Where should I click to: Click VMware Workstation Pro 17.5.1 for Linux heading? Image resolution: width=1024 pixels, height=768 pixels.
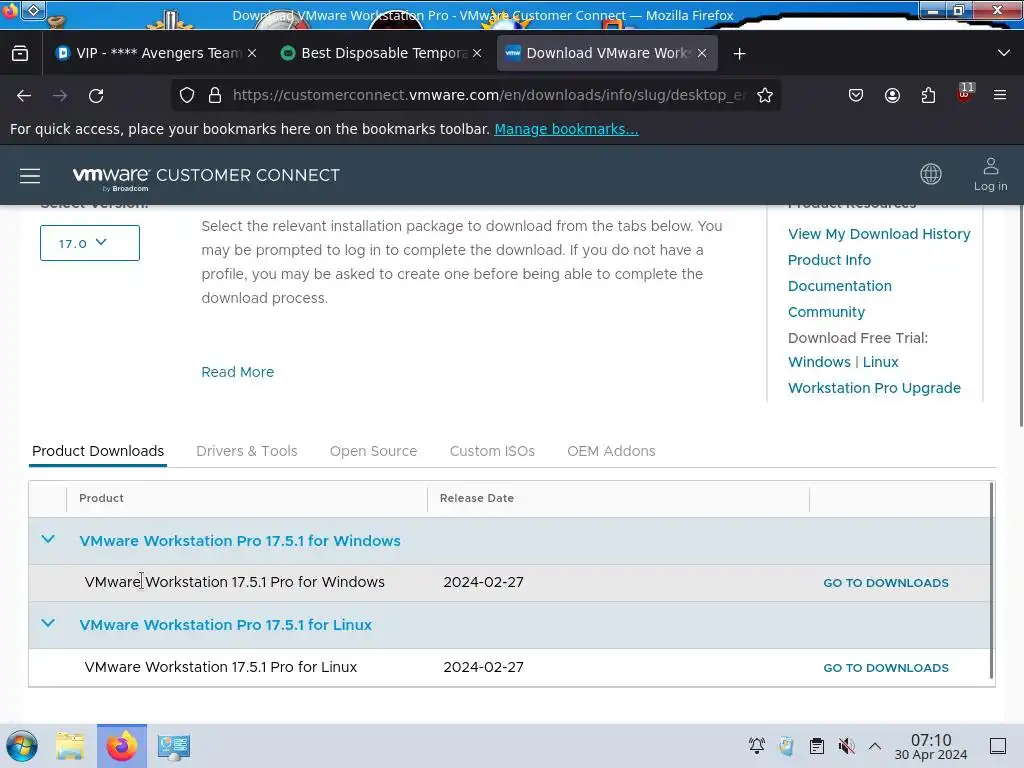[225, 625]
